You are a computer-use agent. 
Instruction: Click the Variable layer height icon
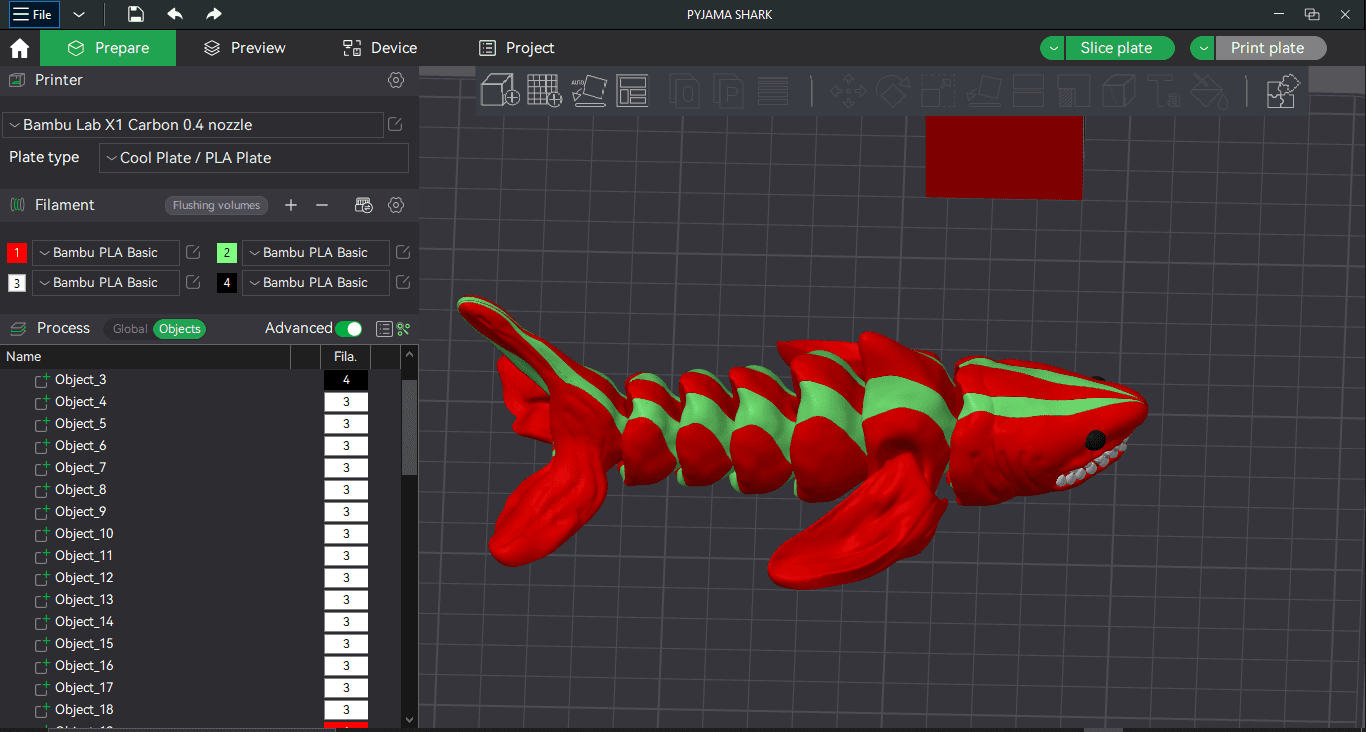tap(772, 91)
